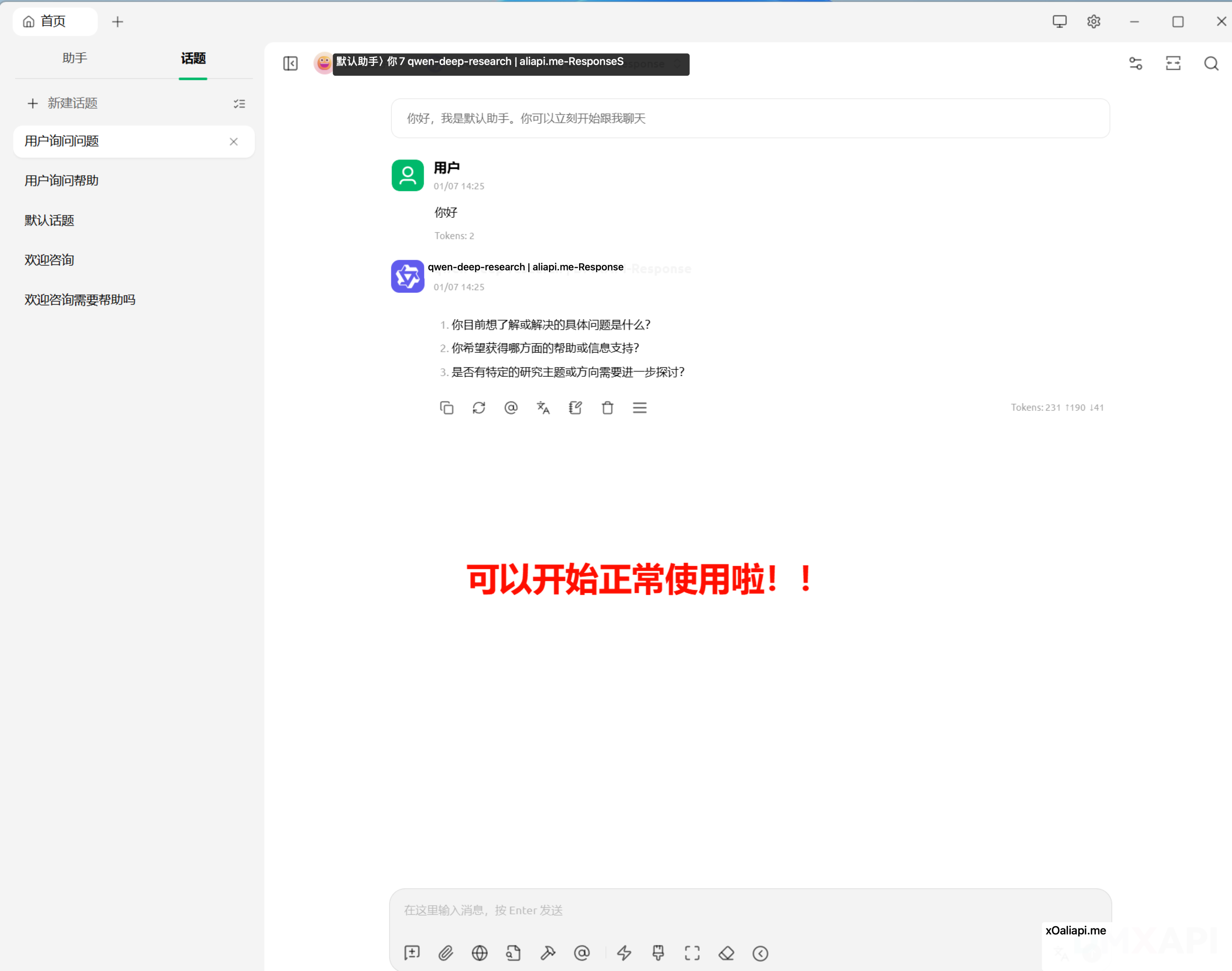Translate the assistant's reply

coord(543,408)
